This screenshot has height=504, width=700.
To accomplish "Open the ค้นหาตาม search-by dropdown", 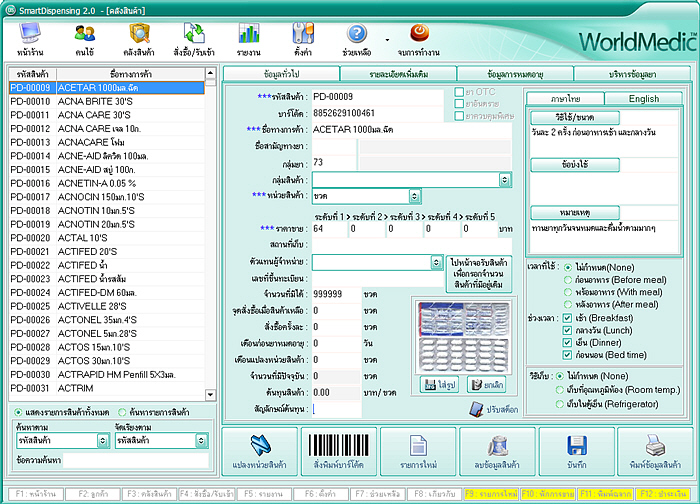I will (x=103, y=441).
